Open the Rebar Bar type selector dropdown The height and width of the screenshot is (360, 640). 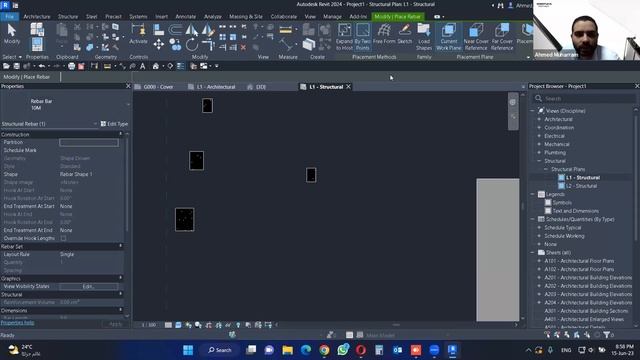click(x=128, y=104)
